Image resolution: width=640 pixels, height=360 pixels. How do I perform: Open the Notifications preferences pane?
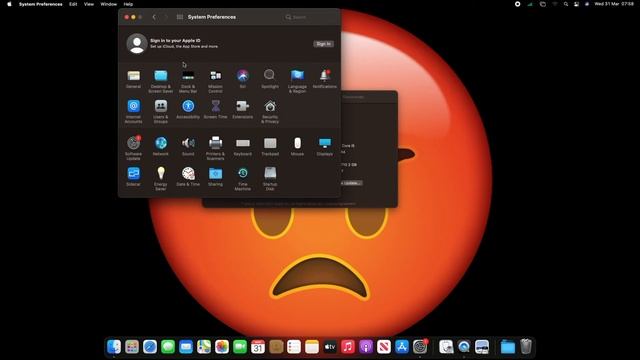tap(325, 79)
